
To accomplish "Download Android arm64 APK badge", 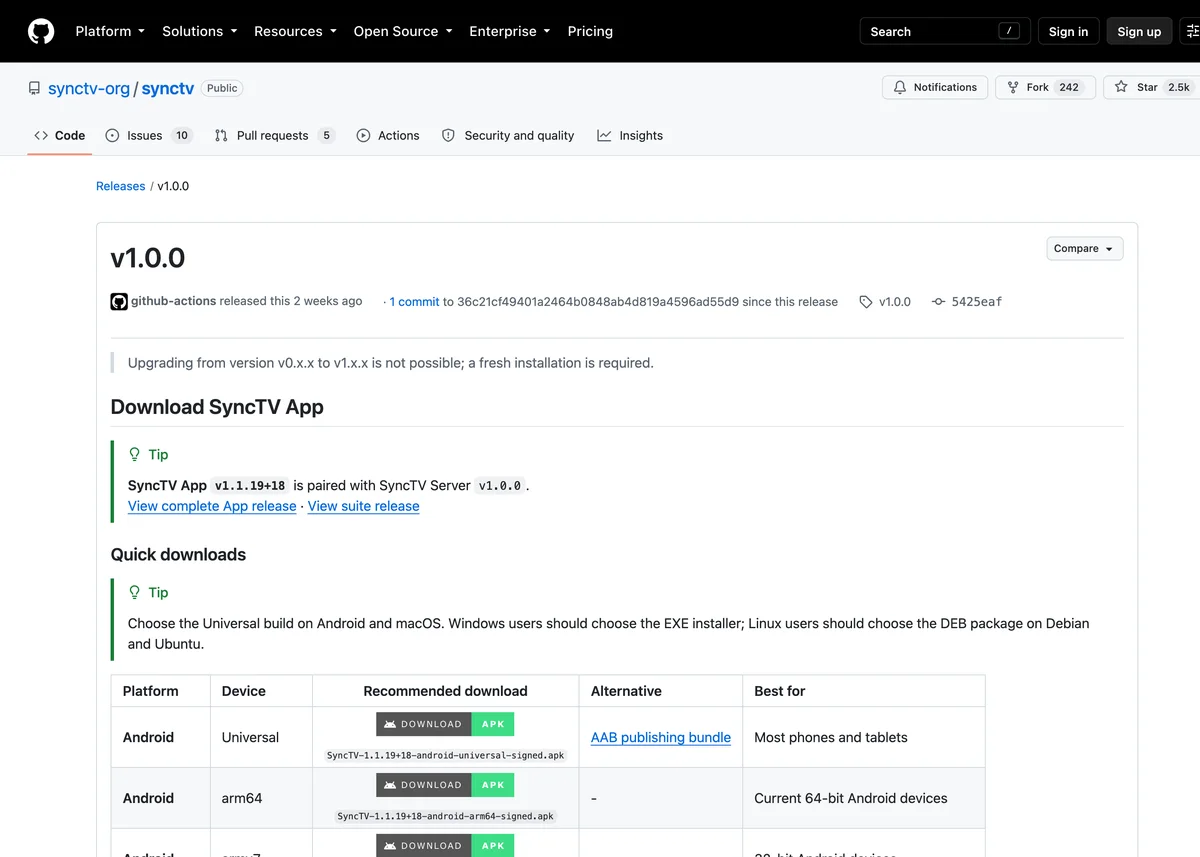I will [x=445, y=785].
